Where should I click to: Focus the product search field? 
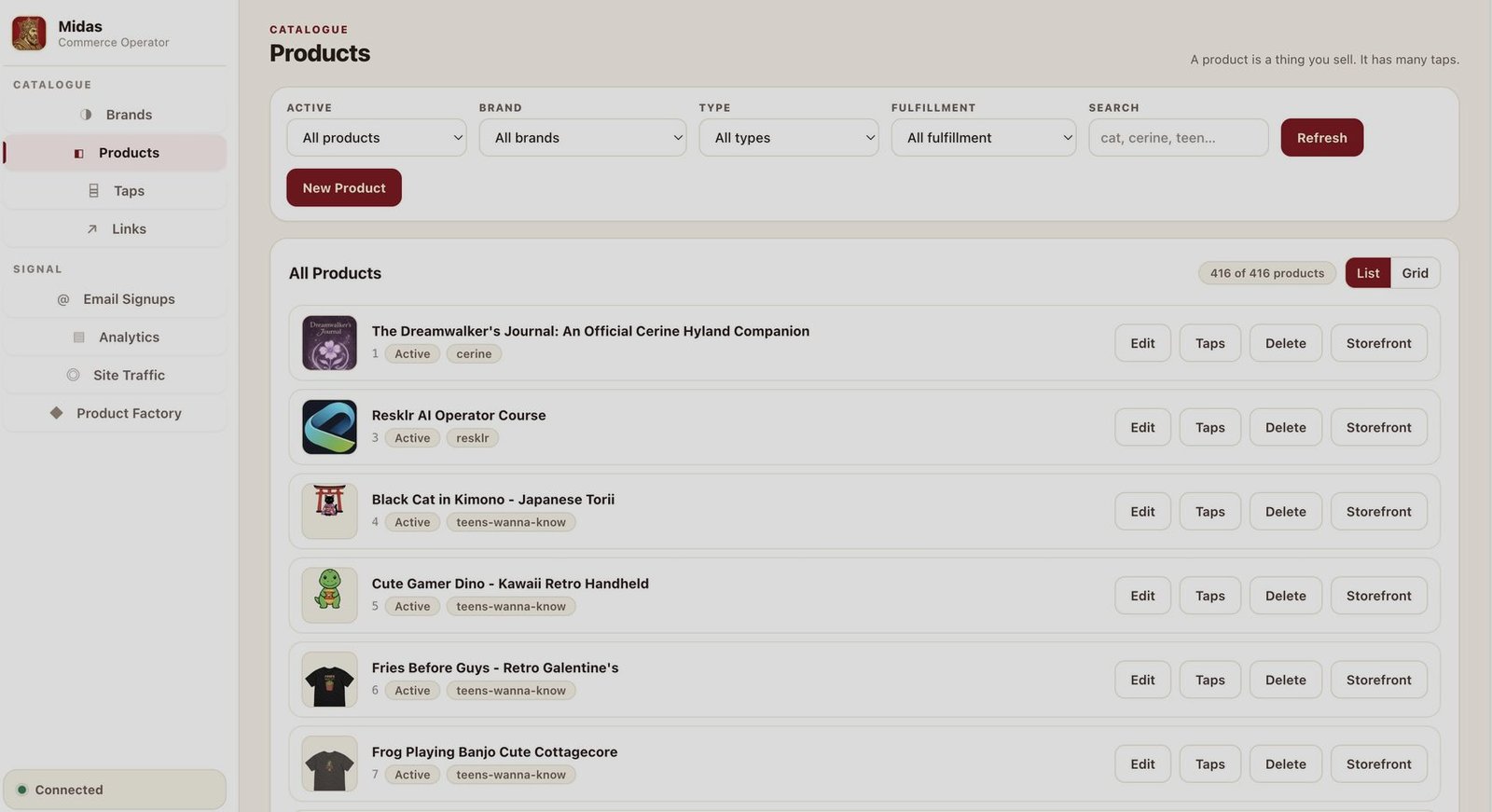1179,138
